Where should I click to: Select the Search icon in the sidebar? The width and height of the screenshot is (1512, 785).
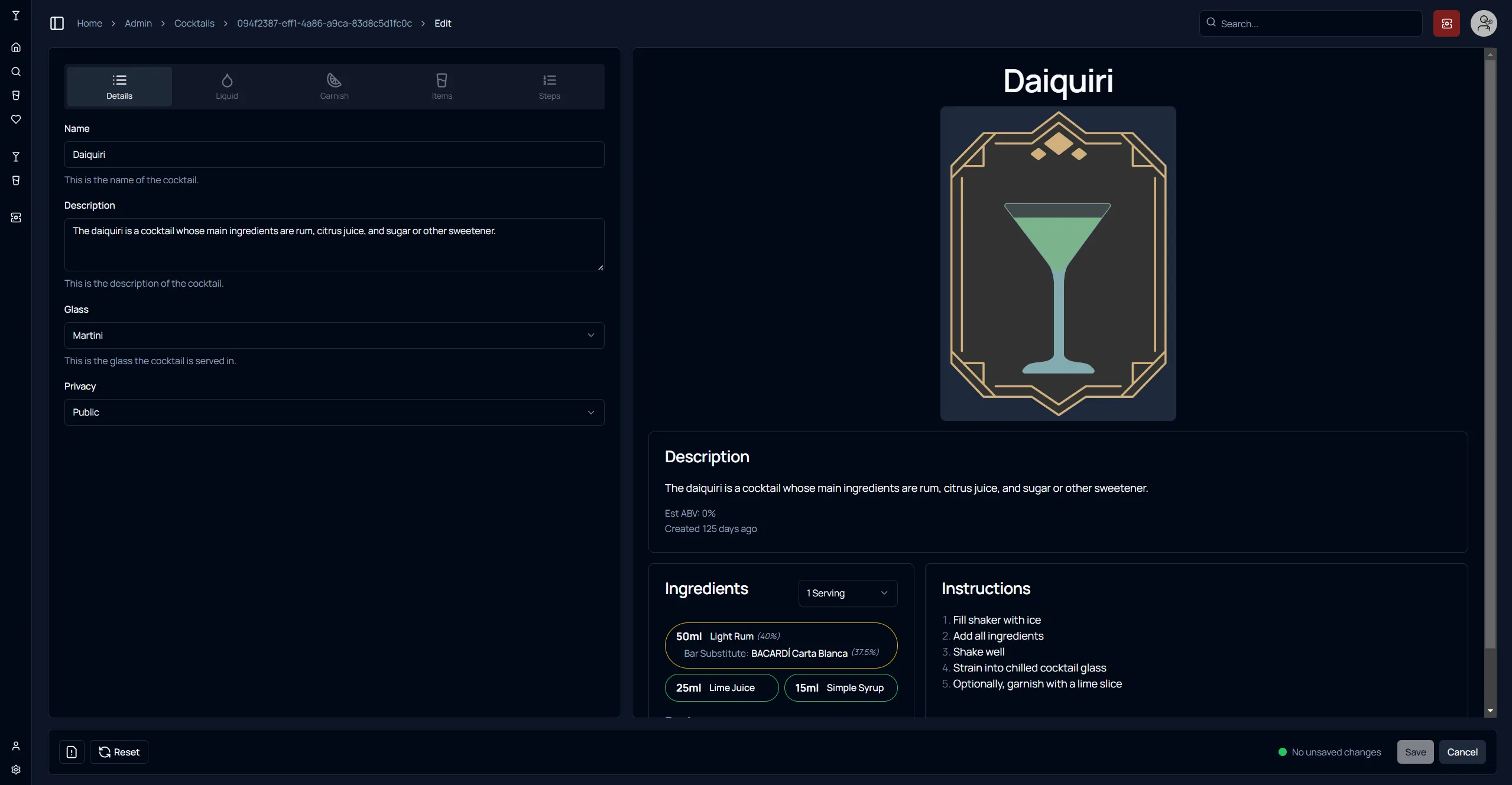click(16, 72)
